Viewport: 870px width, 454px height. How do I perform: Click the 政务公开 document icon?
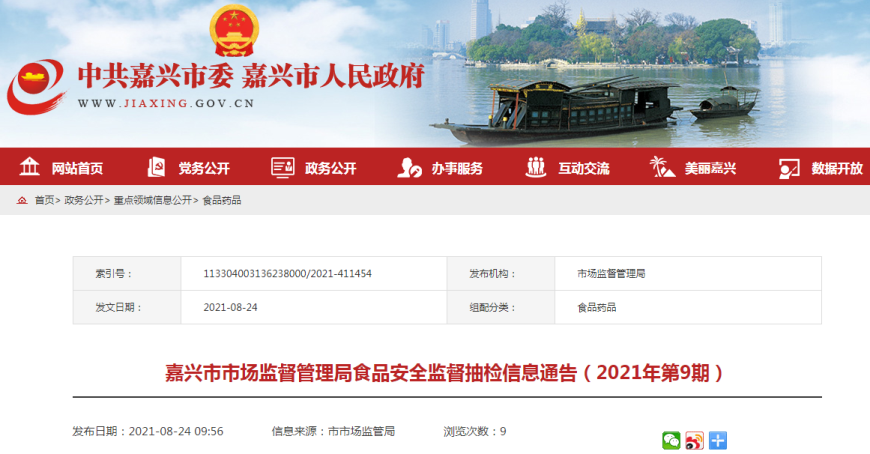pos(282,167)
